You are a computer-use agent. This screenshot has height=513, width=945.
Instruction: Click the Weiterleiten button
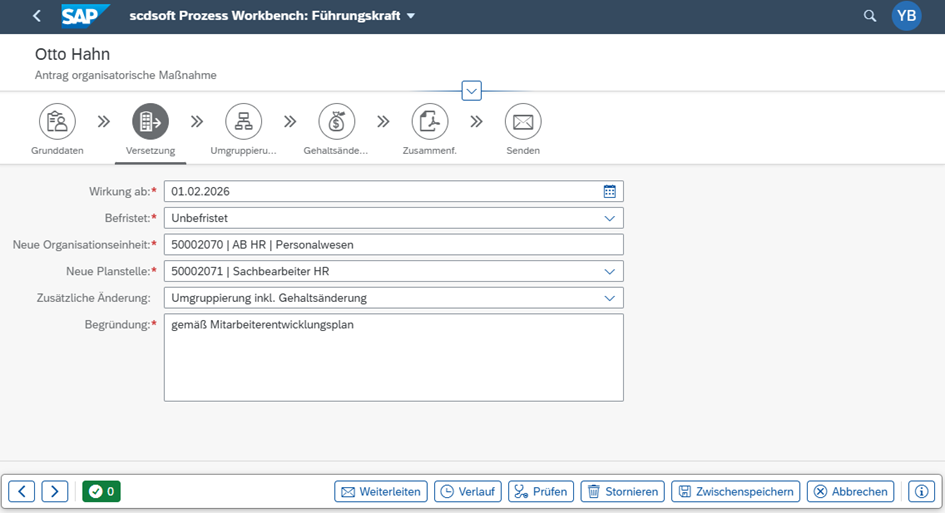381,491
